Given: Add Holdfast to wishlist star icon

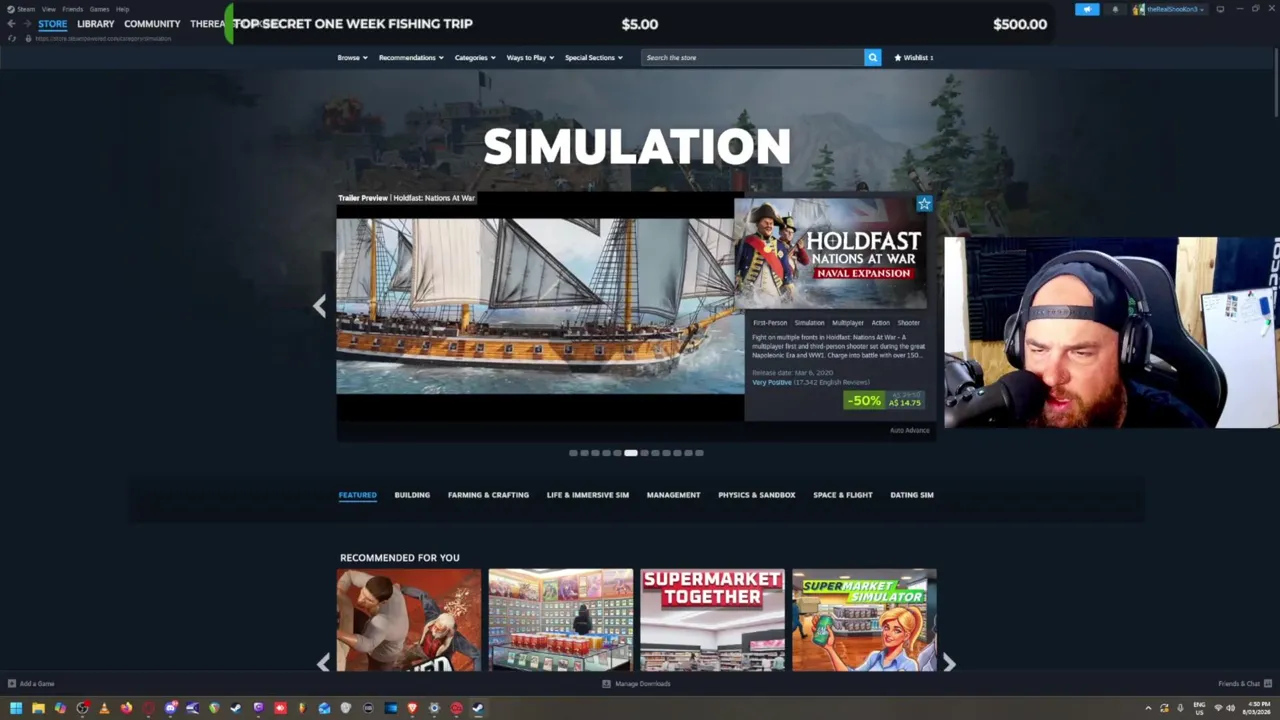Looking at the screenshot, I should (x=924, y=204).
